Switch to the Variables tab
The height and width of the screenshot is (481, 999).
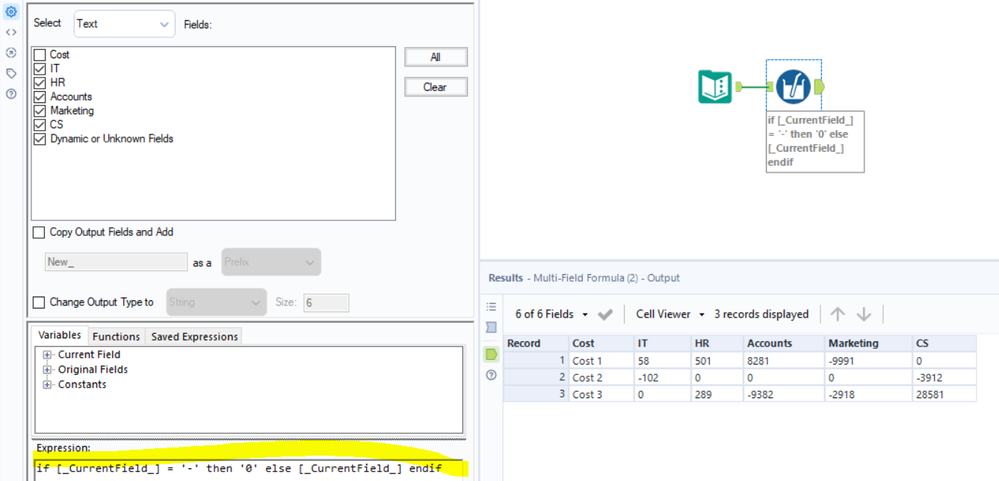click(x=59, y=336)
